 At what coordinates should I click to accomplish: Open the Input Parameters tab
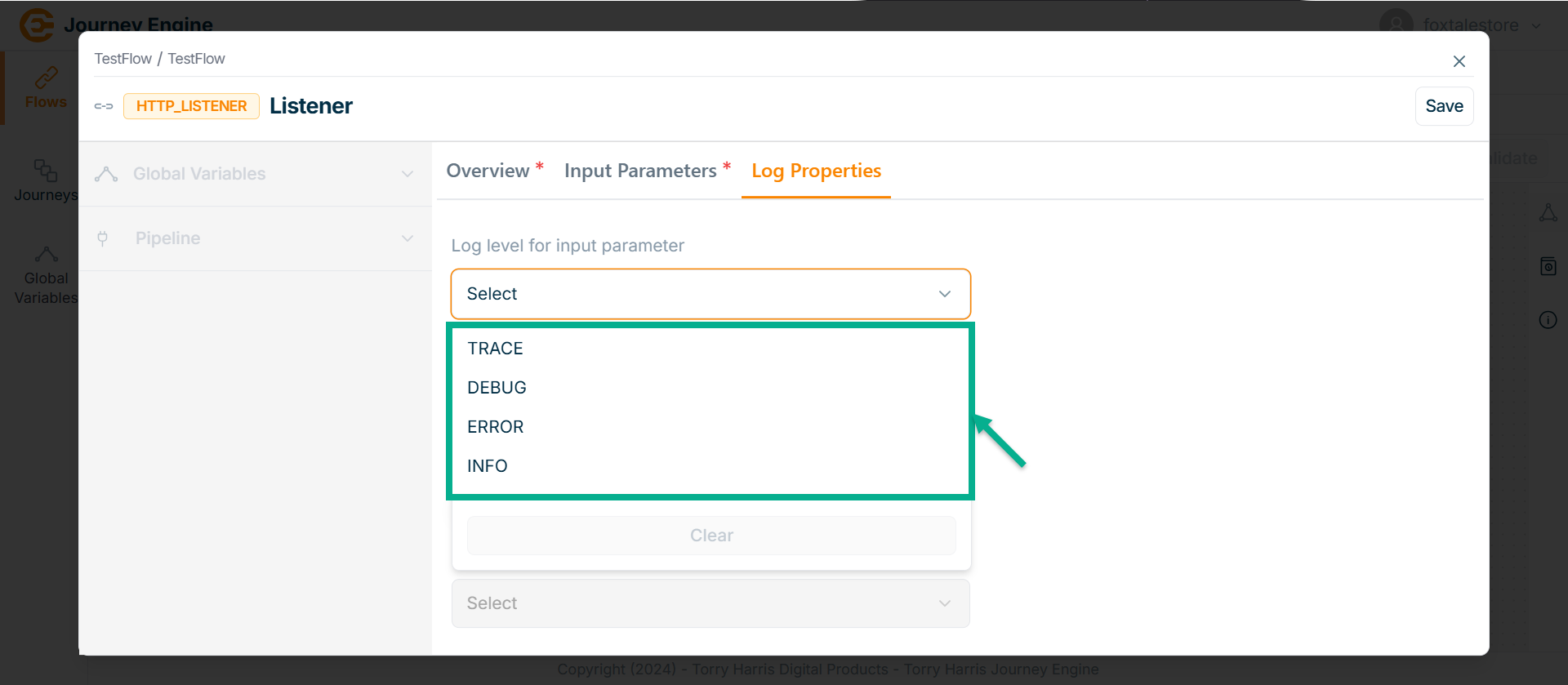(x=640, y=171)
